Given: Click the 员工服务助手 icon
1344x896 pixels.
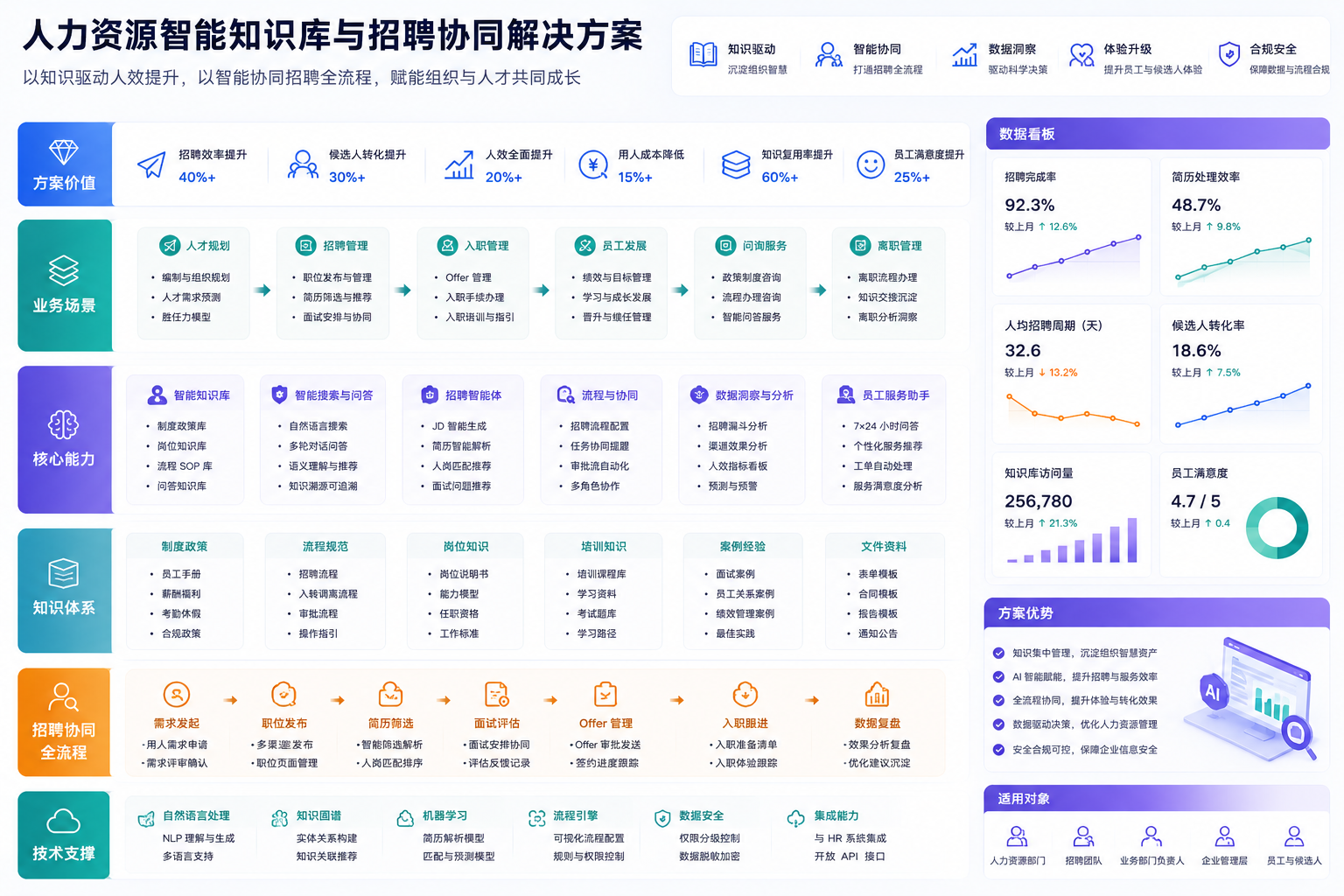Looking at the screenshot, I should pyautogui.click(x=846, y=395).
